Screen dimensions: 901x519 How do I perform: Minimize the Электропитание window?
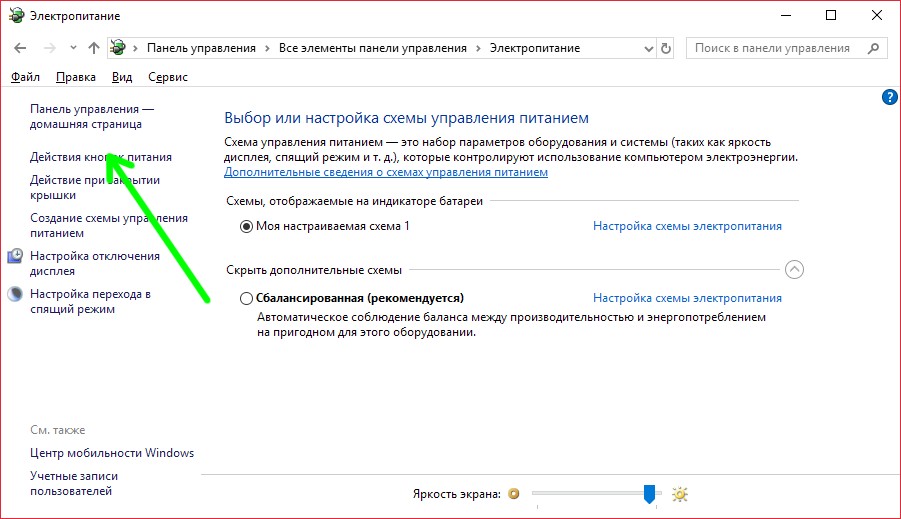coord(786,16)
